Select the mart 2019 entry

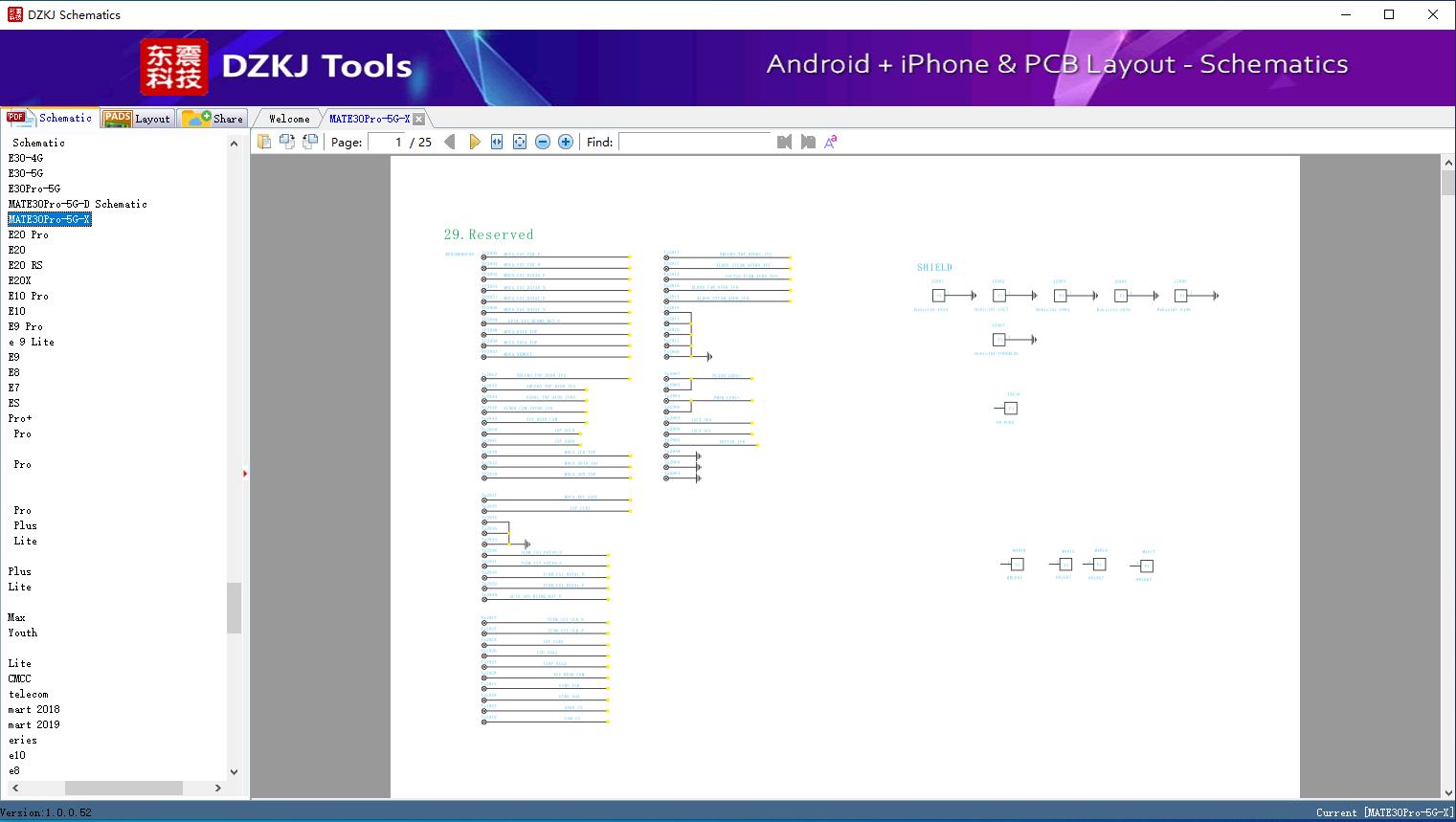[x=34, y=724]
